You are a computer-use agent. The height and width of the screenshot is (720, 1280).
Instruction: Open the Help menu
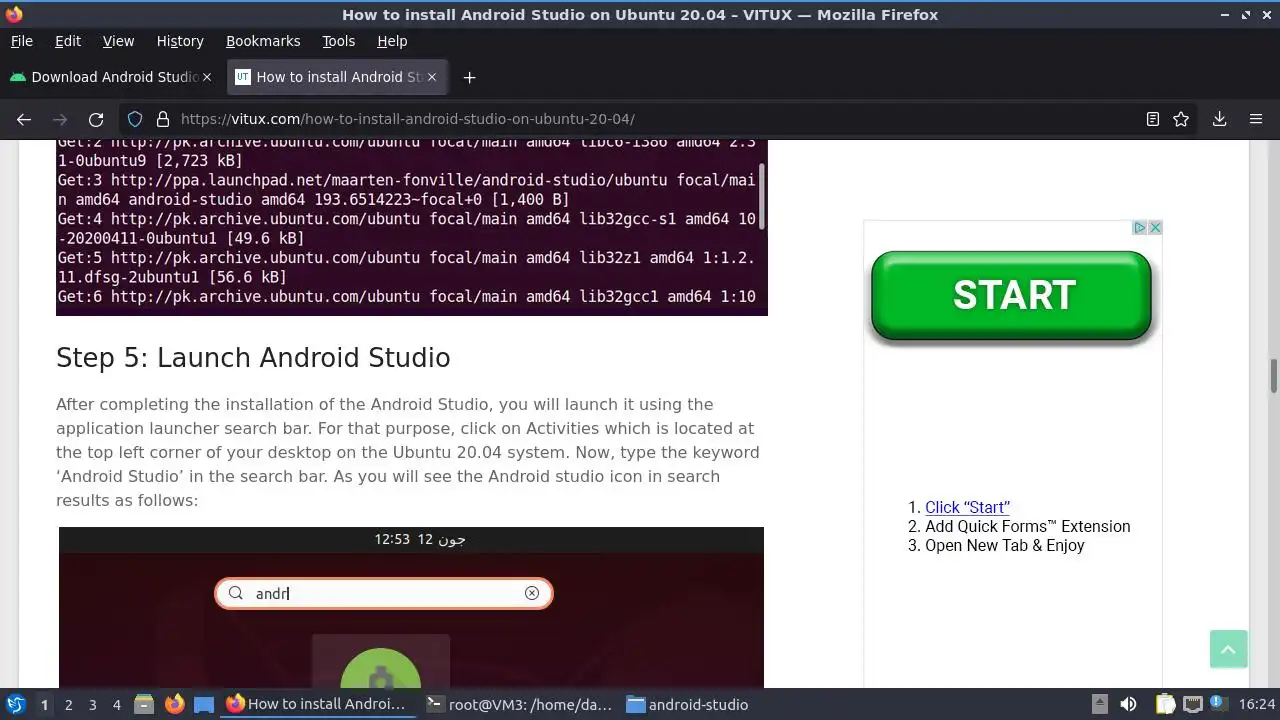(392, 41)
